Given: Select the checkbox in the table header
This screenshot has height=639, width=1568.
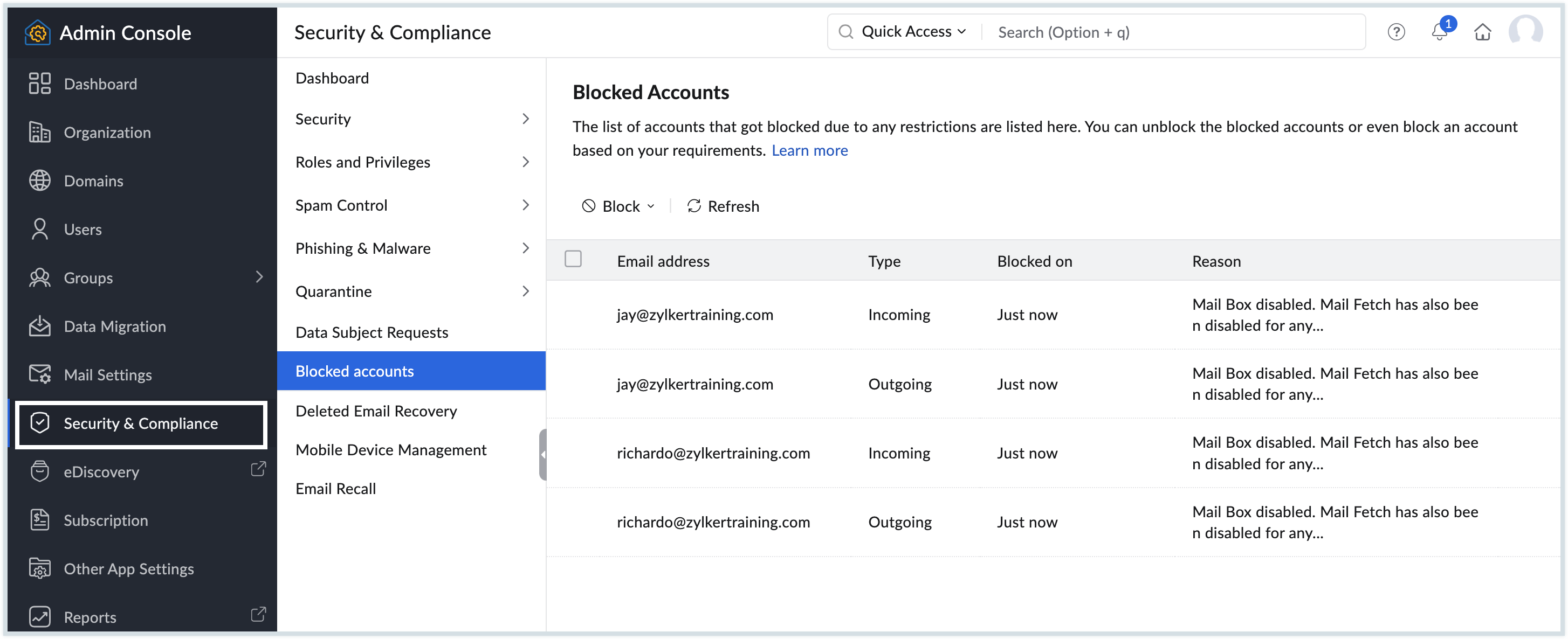Looking at the screenshot, I should [x=573, y=259].
